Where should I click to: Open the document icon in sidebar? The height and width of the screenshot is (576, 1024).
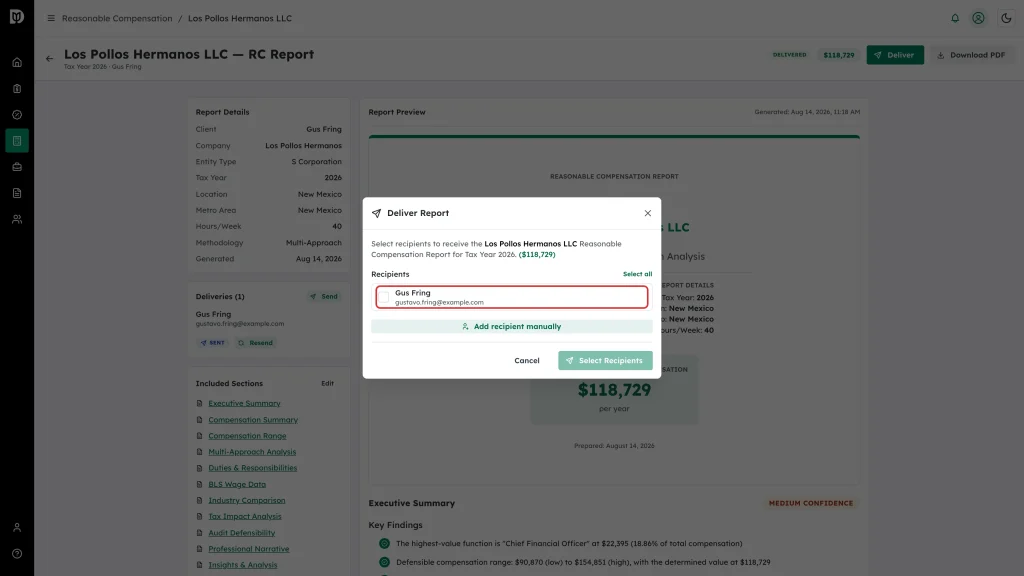coord(17,193)
